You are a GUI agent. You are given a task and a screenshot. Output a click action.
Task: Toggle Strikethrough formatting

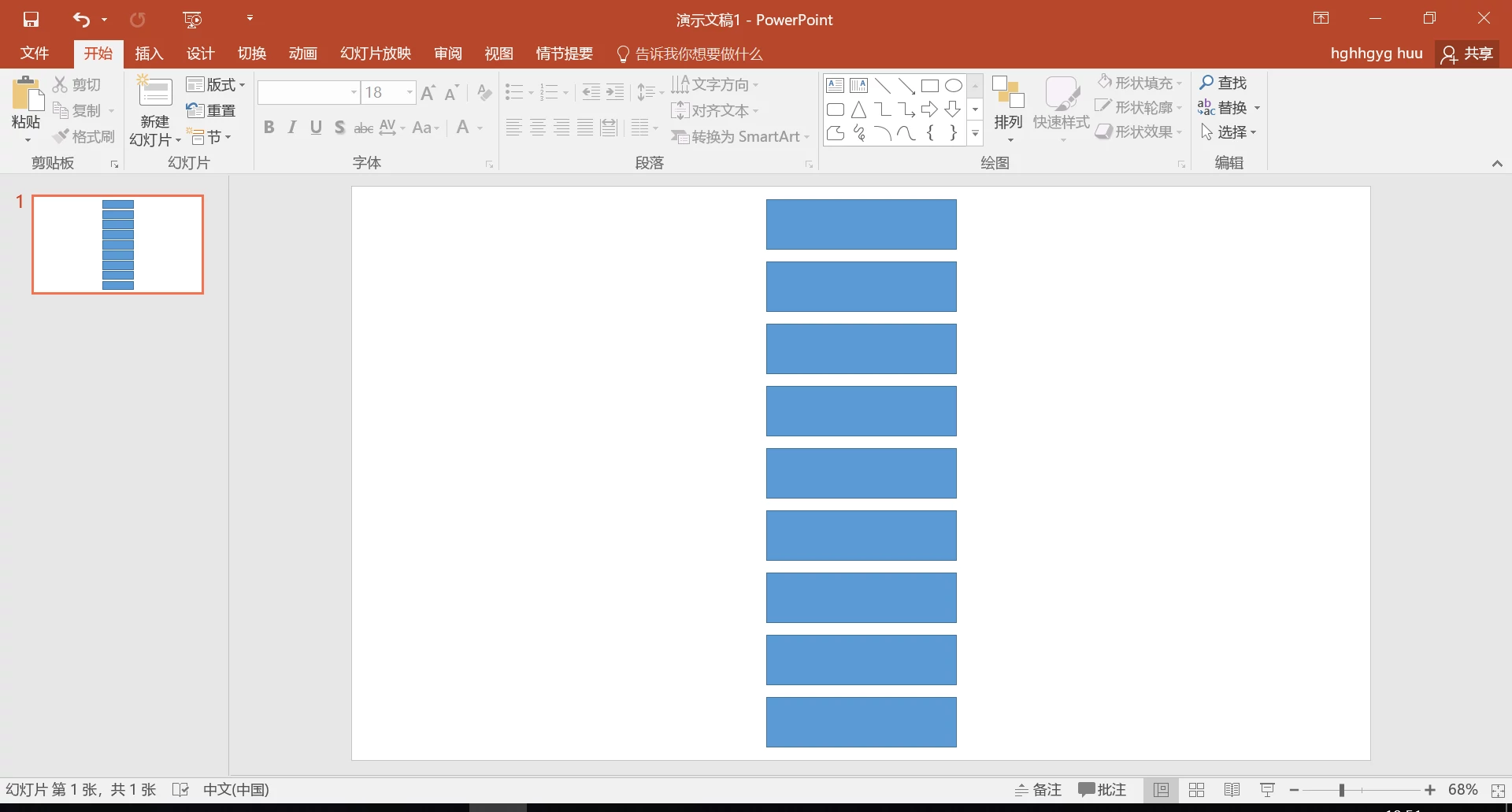coord(363,128)
